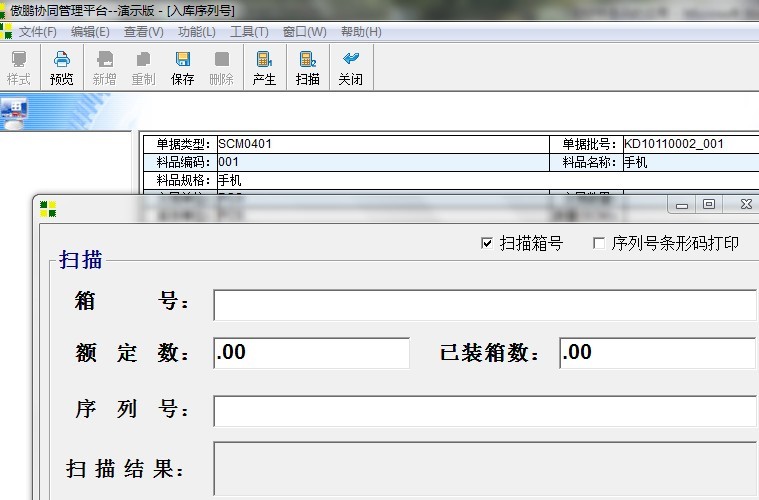
Task: Enable the 序列号条形码打印 checkbox
Action: [x=599, y=243]
